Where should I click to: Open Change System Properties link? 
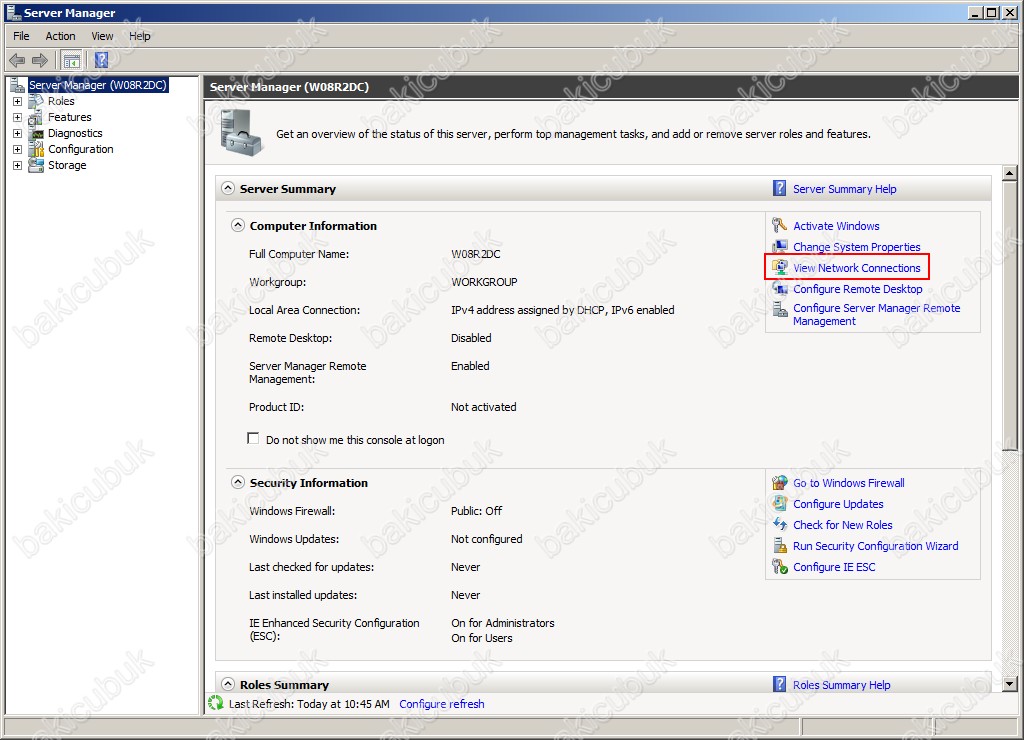click(856, 247)
